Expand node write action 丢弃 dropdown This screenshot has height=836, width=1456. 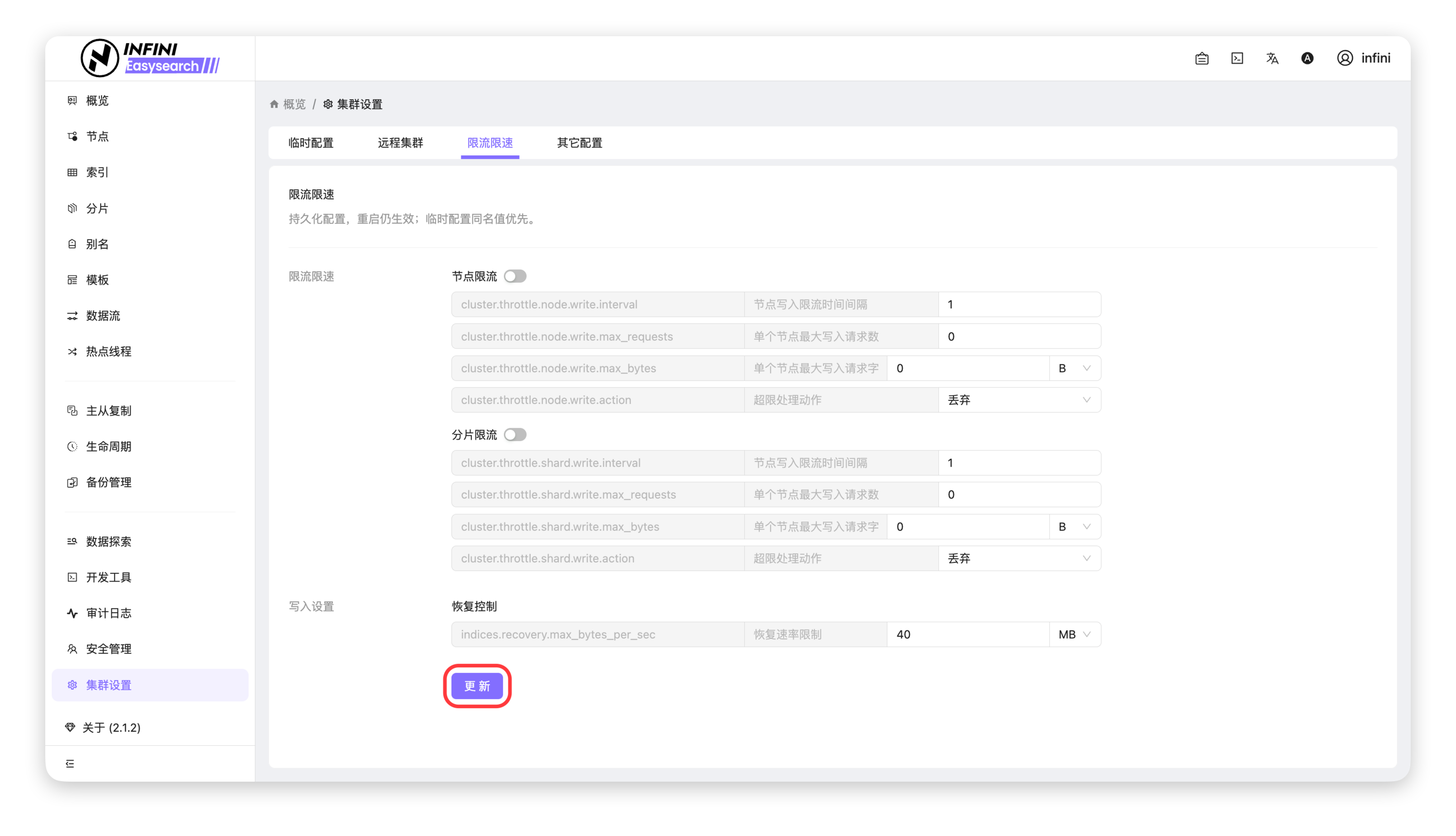[x=1019, y=399]
